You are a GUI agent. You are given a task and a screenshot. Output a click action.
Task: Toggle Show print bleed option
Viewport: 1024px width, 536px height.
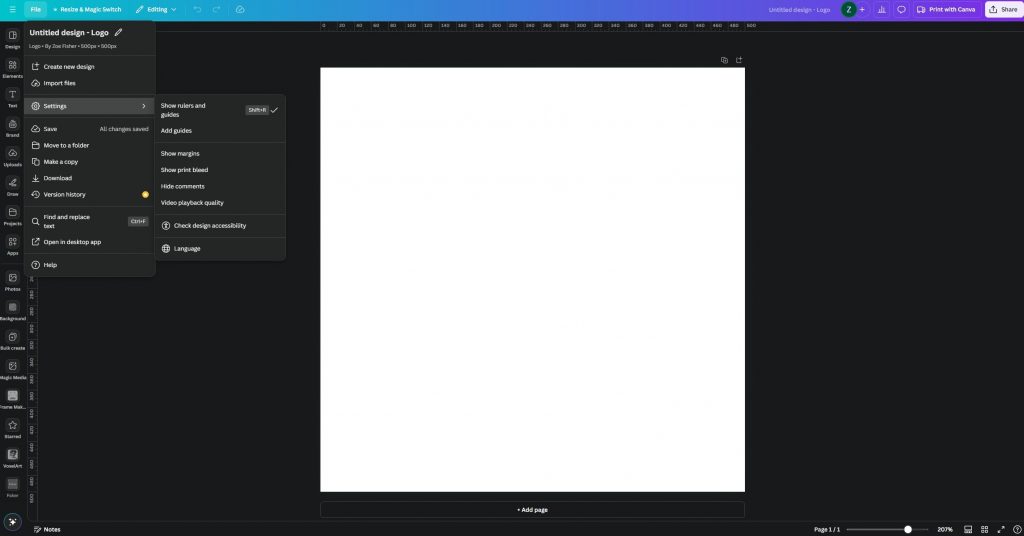pos(184,170)
